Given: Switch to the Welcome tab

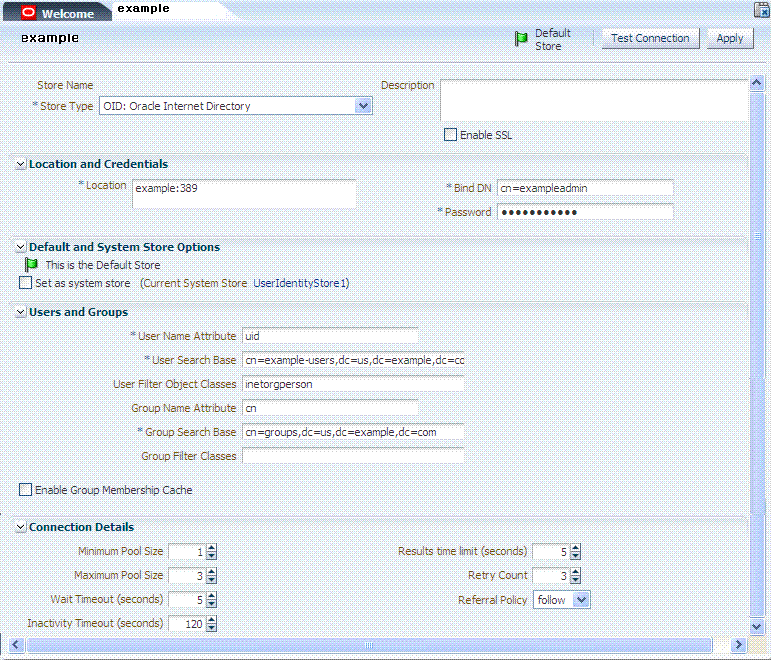Looking at the screenshot, I should (x=58, y=13).
